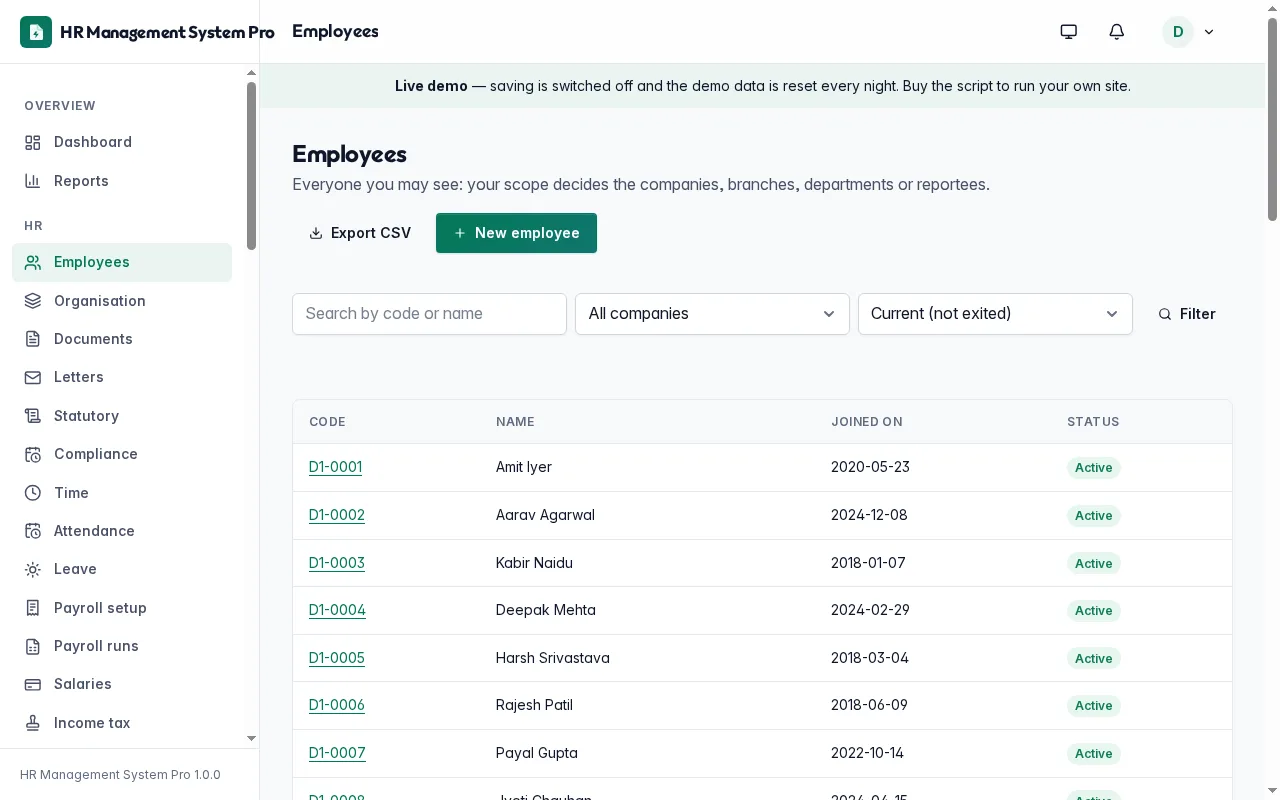Image resolution: width=1280 pixels, height=800 pixels.
Task: Open employee code D1-0001 link
Action: tap(335, 467)
